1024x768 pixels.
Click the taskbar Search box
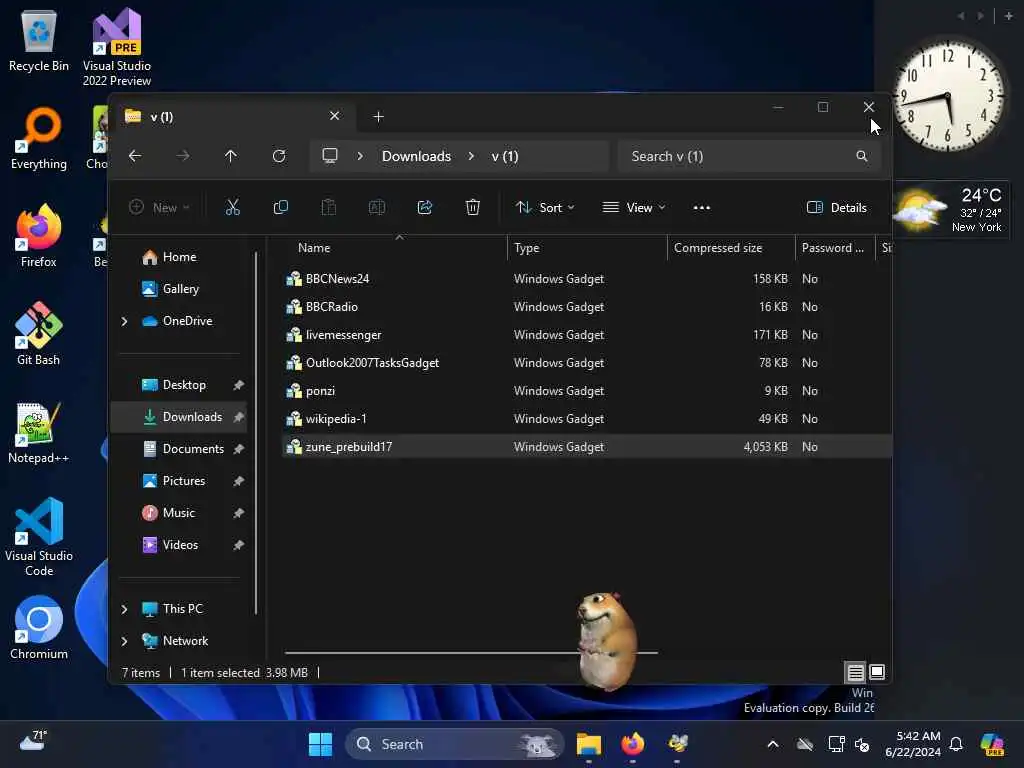click(454, 744)
